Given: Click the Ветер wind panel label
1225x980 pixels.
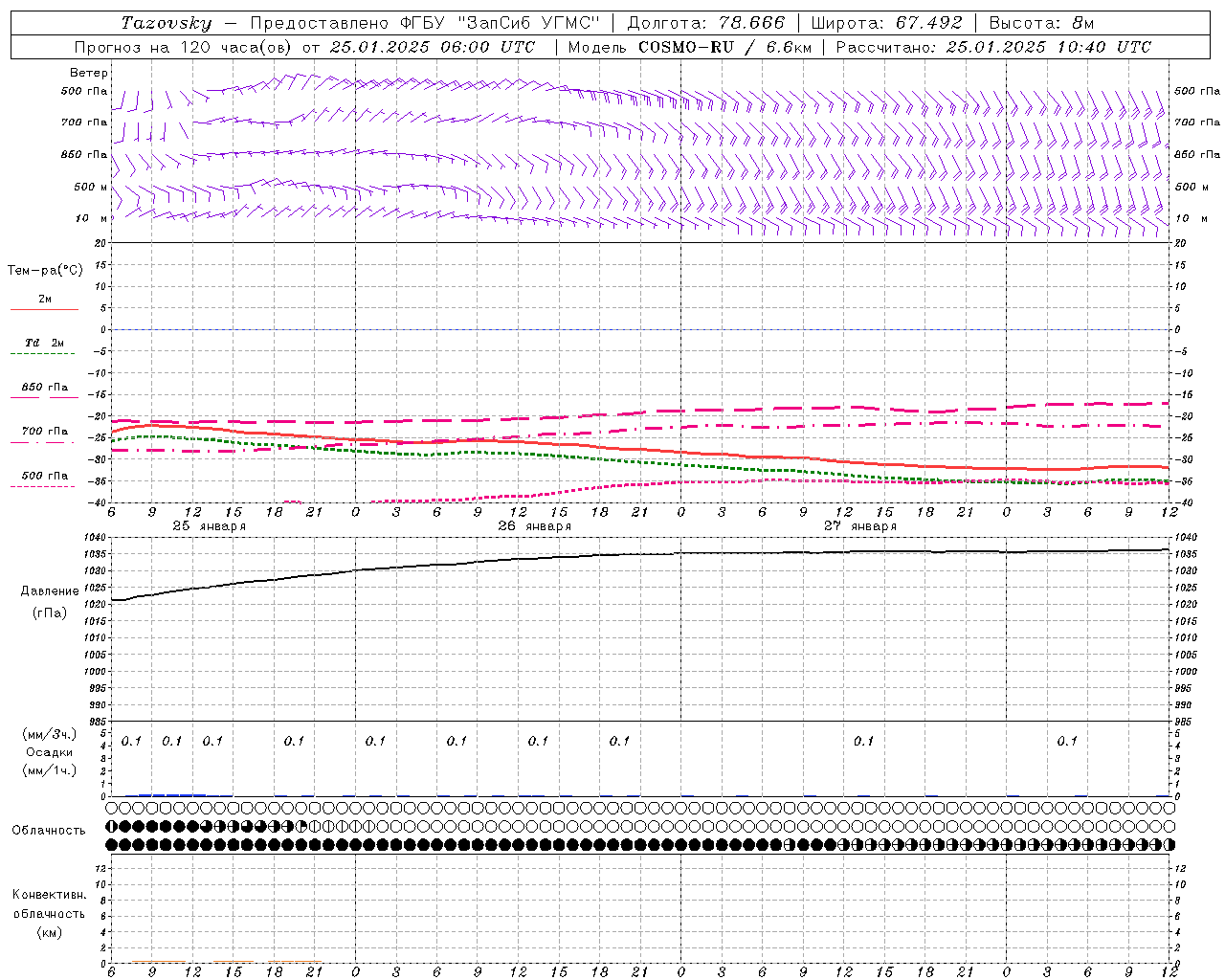Looking at the screenshot, I should (x=89, y=73).
